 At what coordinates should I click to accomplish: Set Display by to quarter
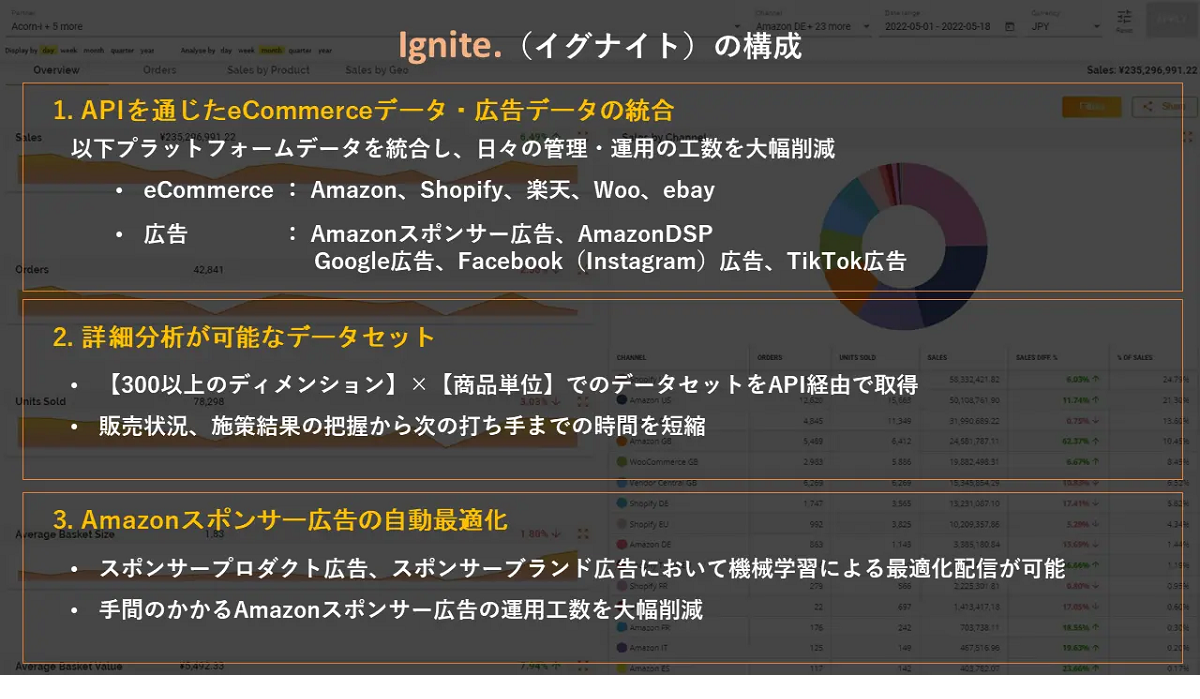tap(122, 49)
